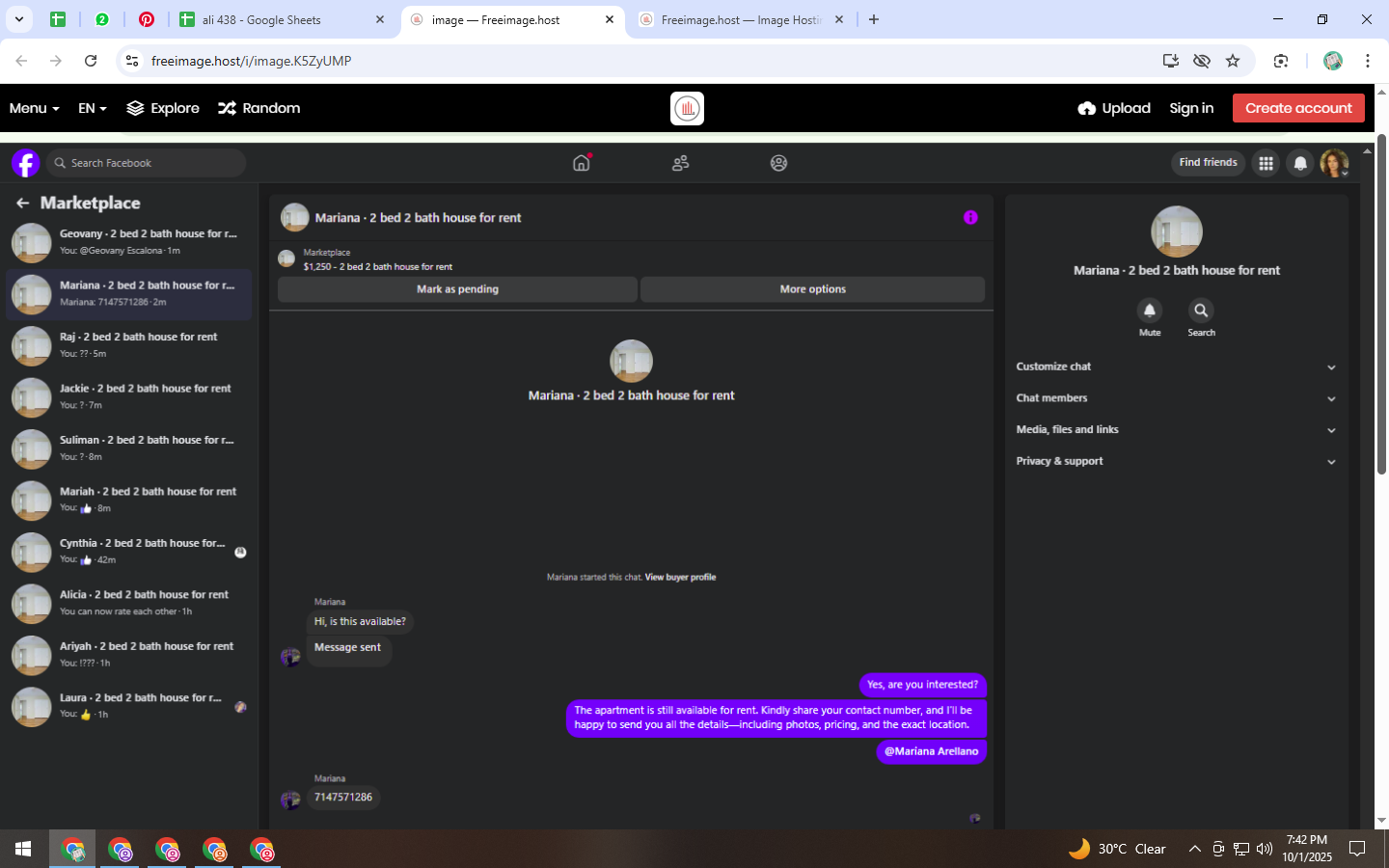
Task: Open the Ariyah conversation
Action: pos(129,655)
